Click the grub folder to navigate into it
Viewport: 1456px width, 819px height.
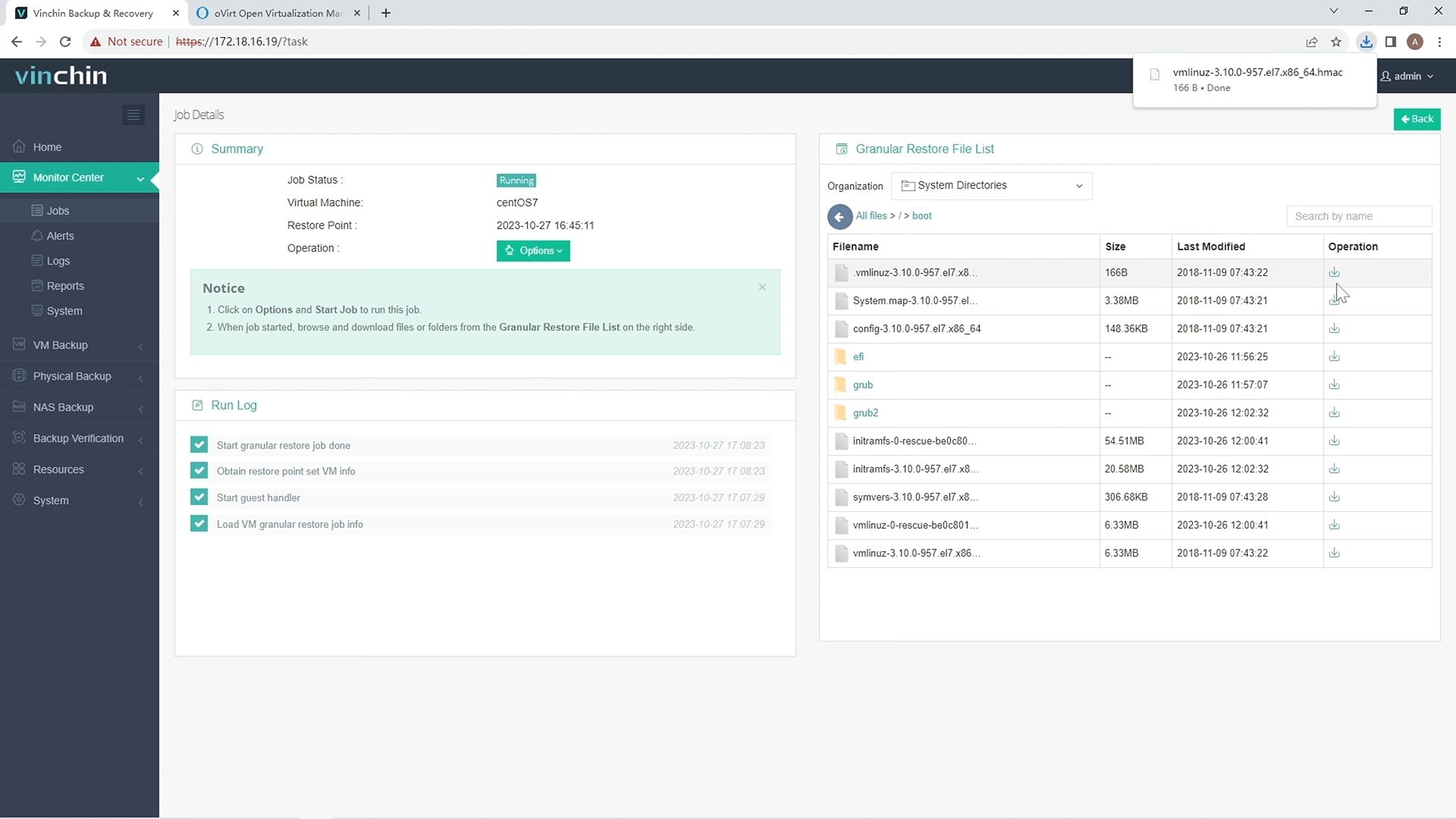point(863,384)
